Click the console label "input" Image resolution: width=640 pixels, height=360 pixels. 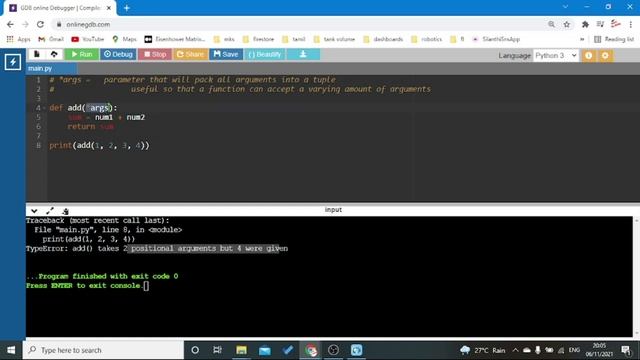(x=333, y=210)
